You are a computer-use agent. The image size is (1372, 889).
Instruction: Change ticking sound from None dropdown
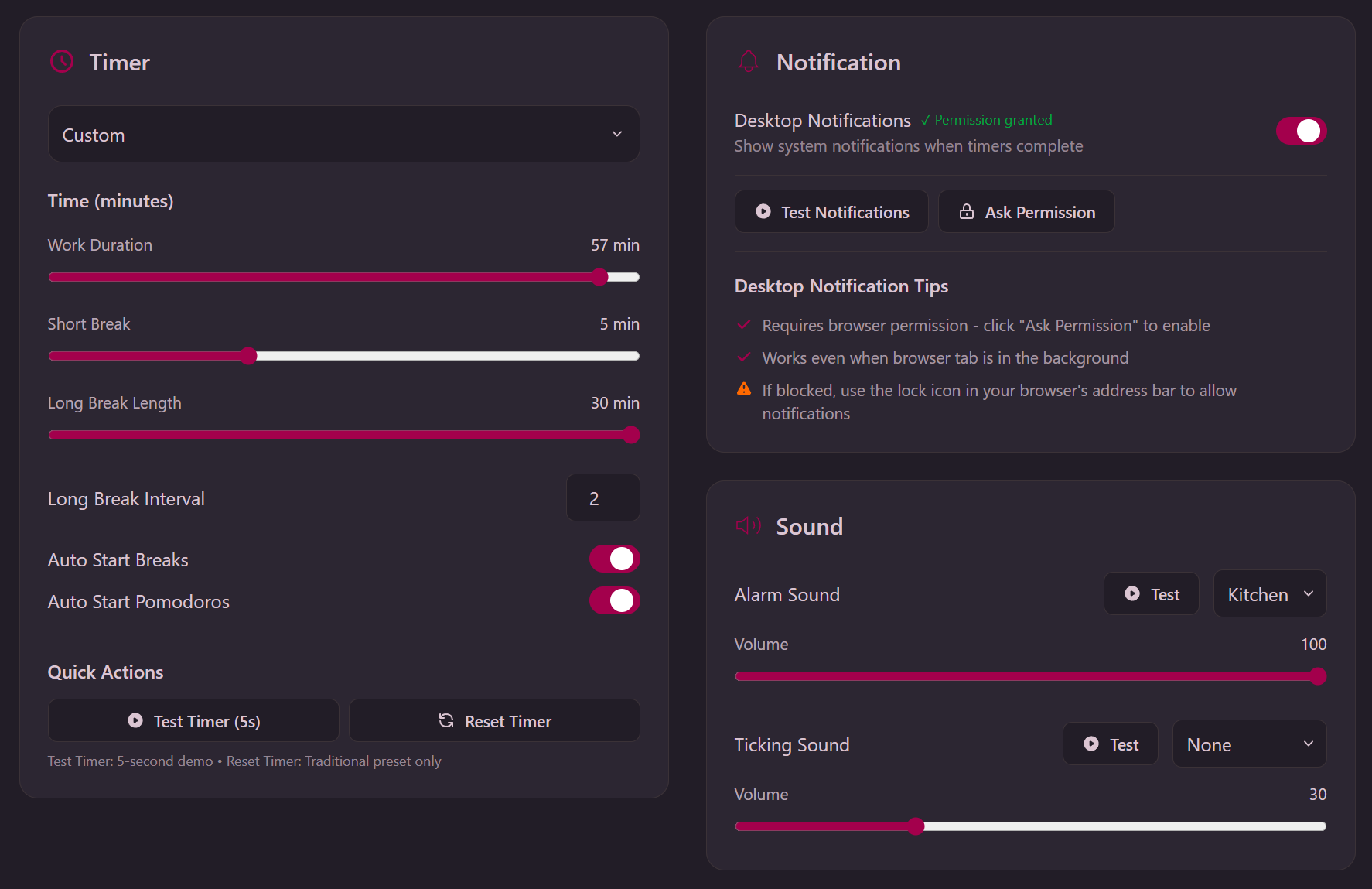click(x=1249, y=744)
